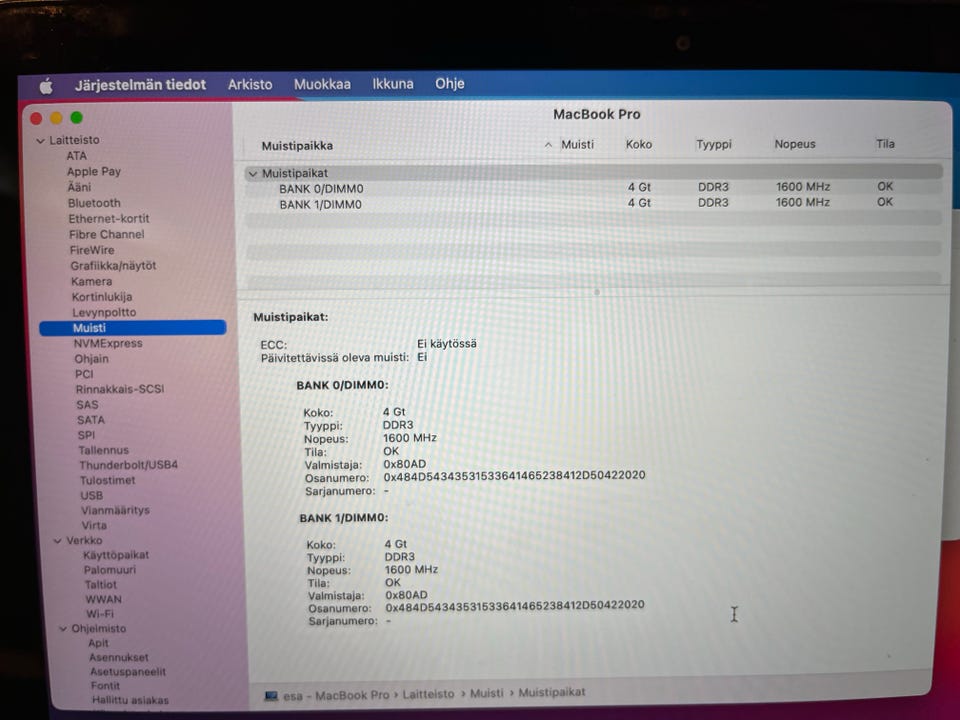Select NVMExpress in sidebar
This screenshot has height=720, width=960.
(108, 344)
